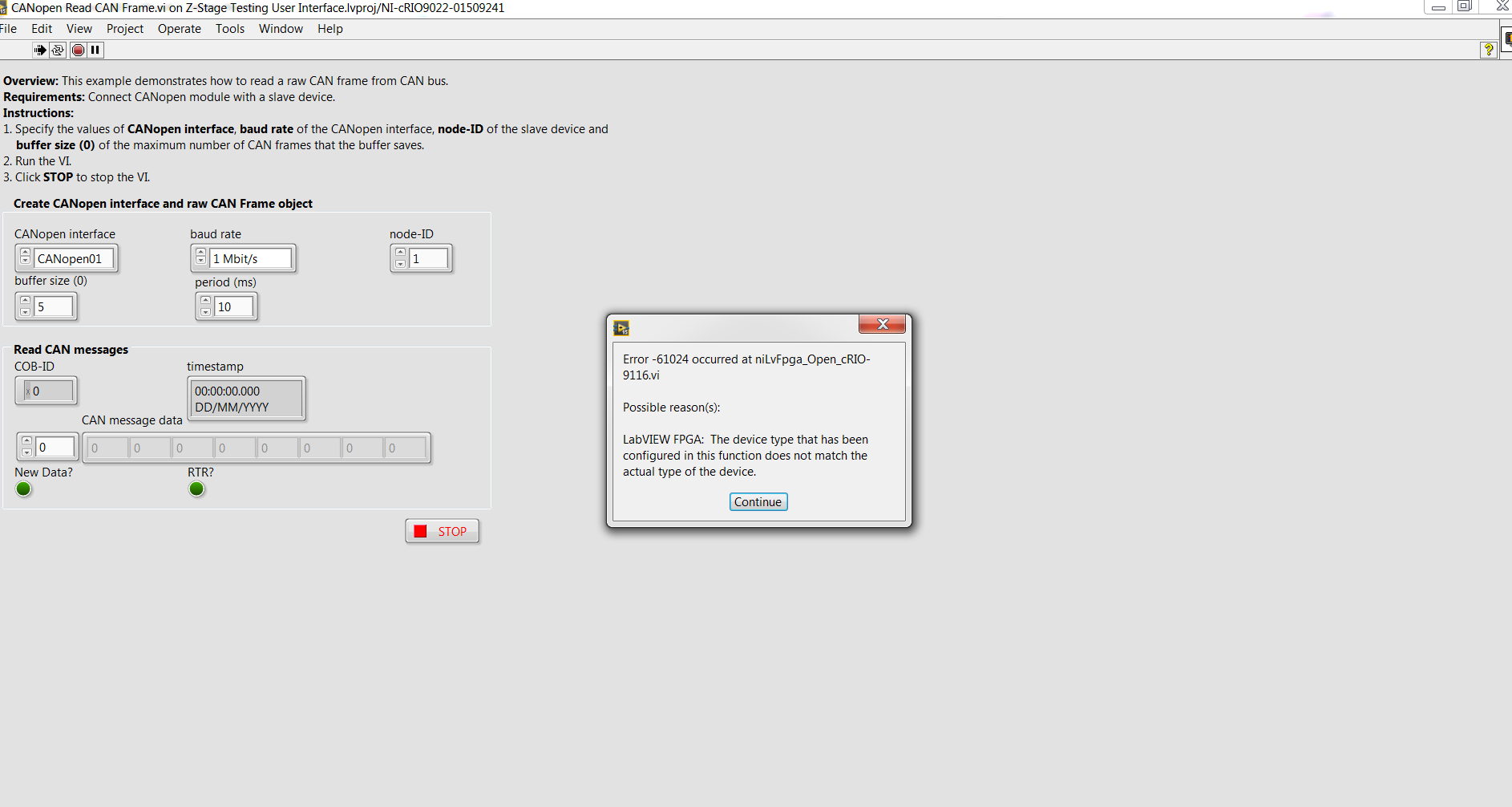
Task: Click Run Continuously toolbar icon
Action: pyautogui.click(x=58, y=50)
